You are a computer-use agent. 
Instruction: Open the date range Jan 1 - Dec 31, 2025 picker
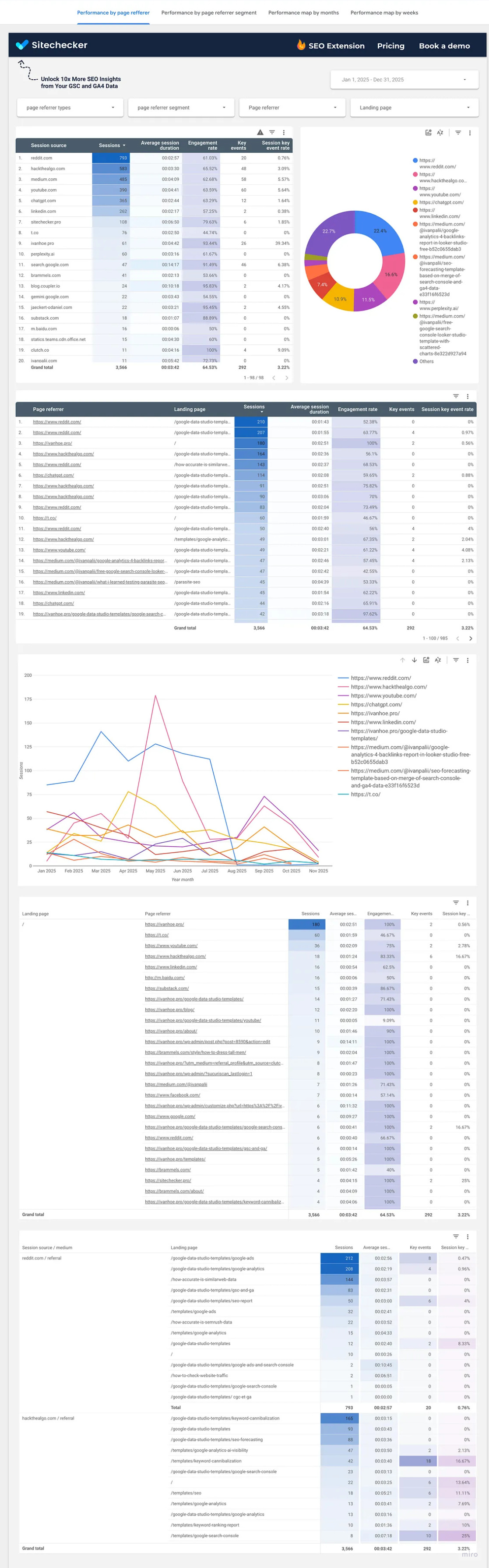(404, 80)
